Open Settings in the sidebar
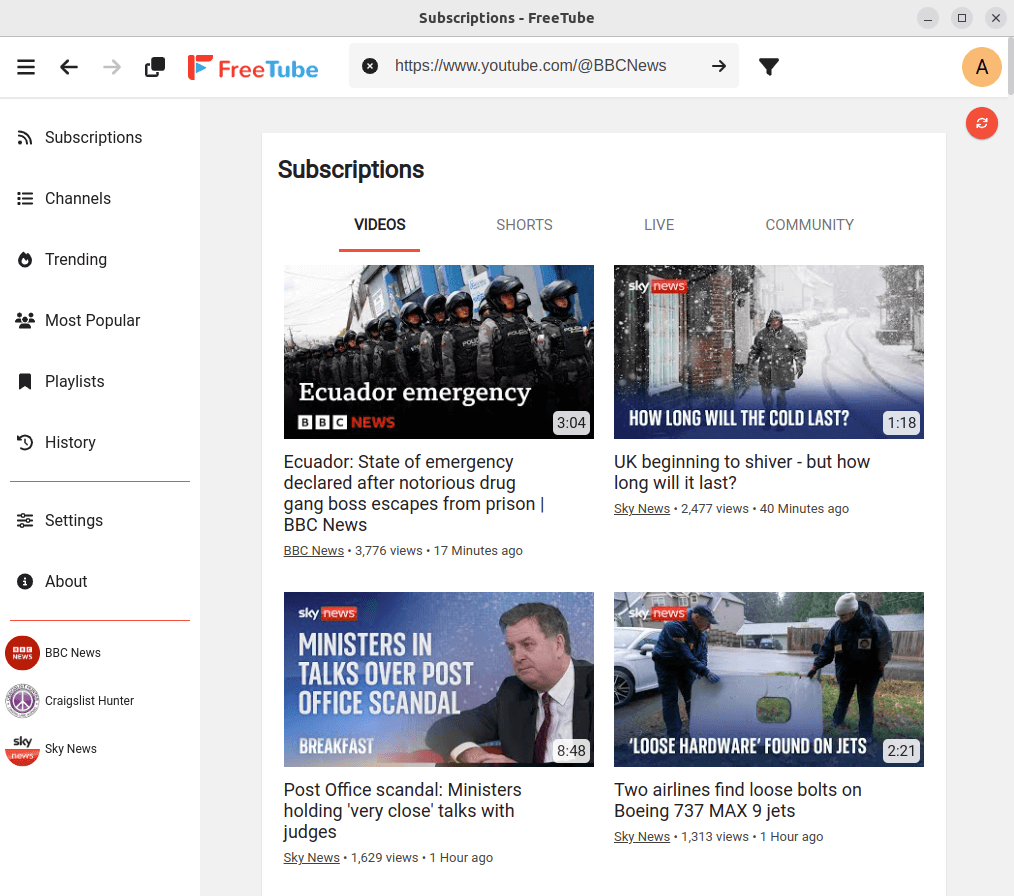 click(100, 520)
